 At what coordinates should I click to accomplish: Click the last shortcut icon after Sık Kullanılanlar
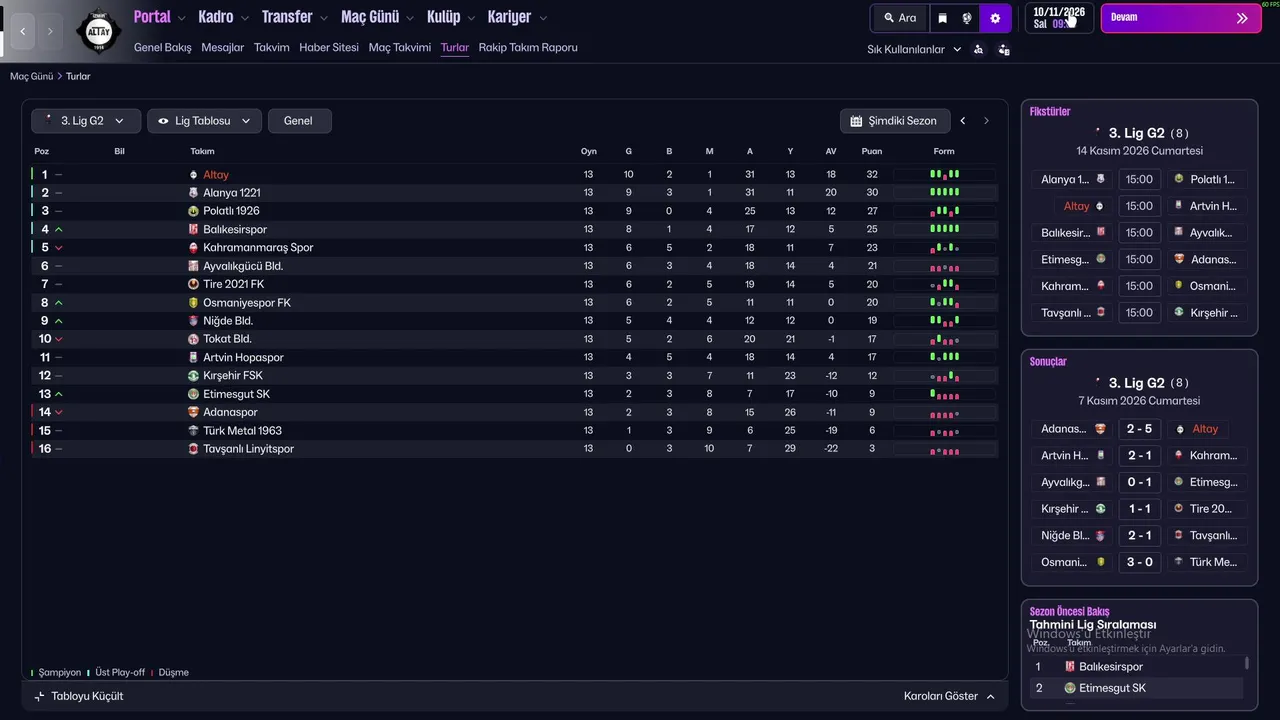1004,49
